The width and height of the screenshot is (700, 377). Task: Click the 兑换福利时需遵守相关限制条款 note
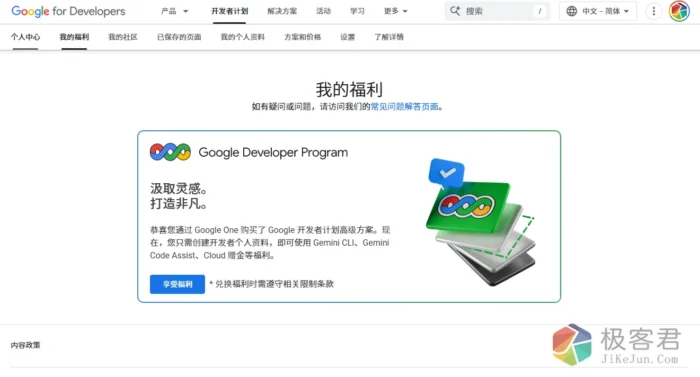point(271,284)
